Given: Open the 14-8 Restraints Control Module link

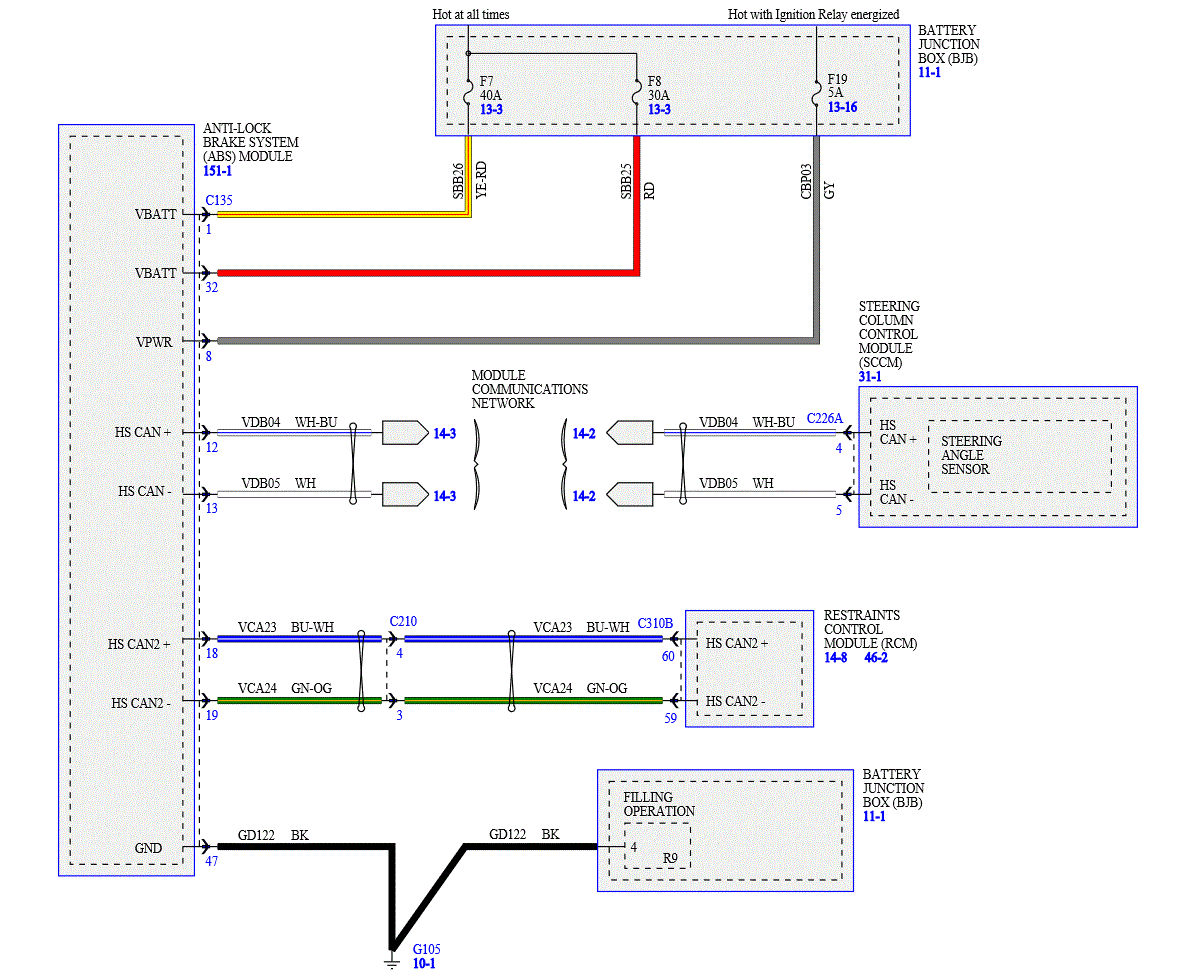Looking at the screenshot, I should click(x=835, y=658).
